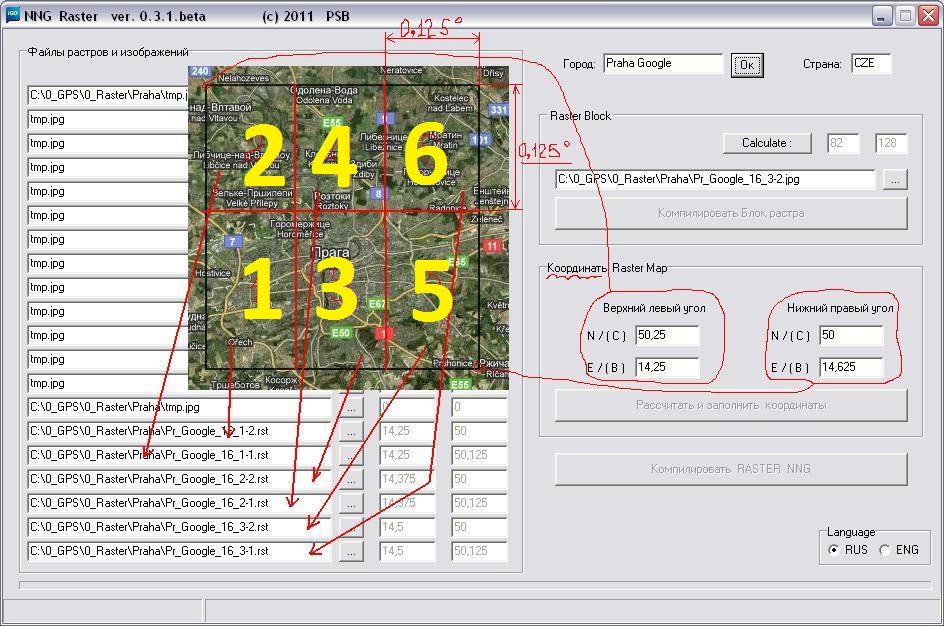This screenshot has height=626, width=944.
Task: Focus the Pr_Google_16_3-2.jpg path field
Action: pyautogui.click(x=715, y=179)
